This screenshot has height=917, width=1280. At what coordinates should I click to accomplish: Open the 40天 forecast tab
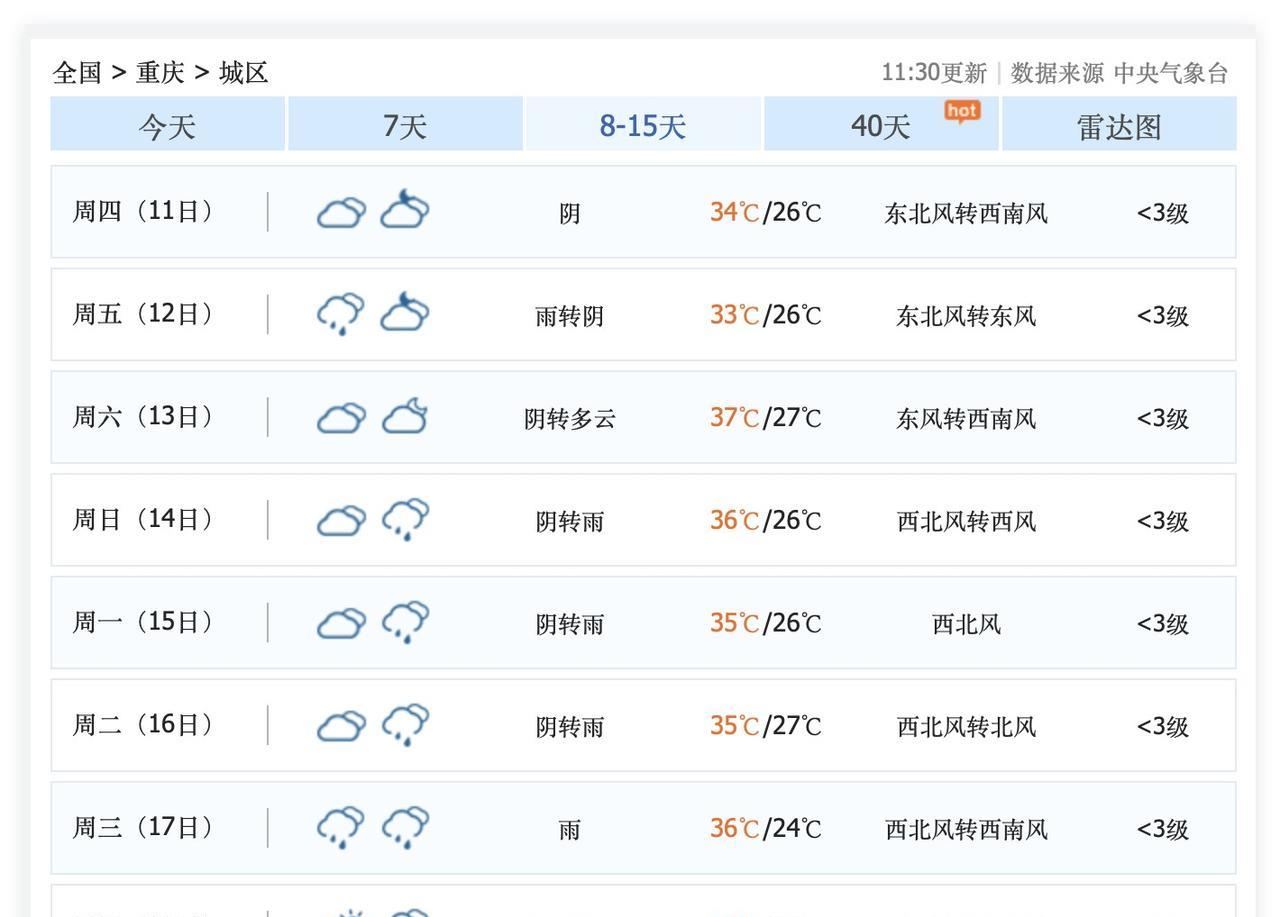[x=881, y=126]
